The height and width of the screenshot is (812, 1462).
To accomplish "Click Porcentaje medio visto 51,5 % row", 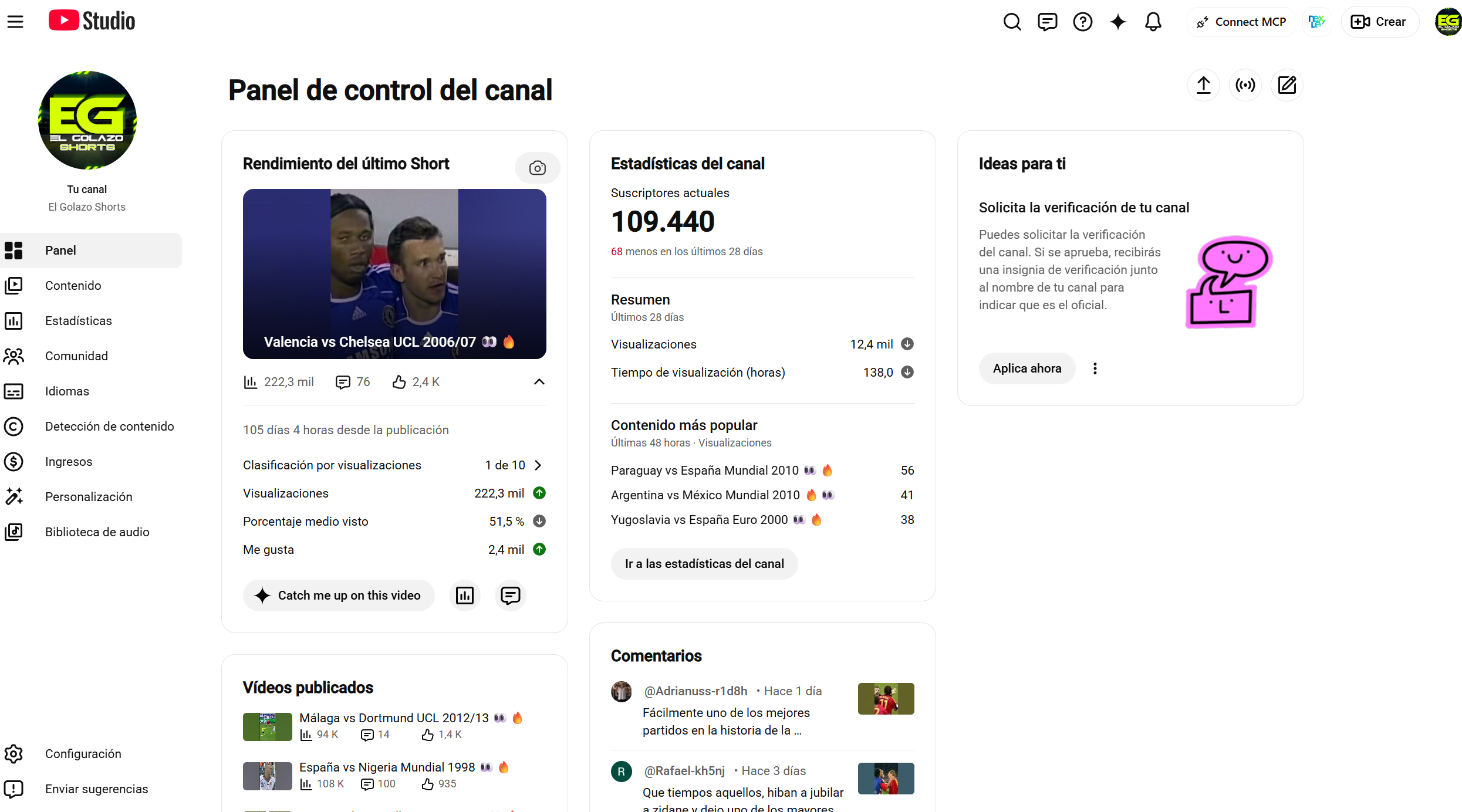I will pyautogui.click(x=394, y=522).
